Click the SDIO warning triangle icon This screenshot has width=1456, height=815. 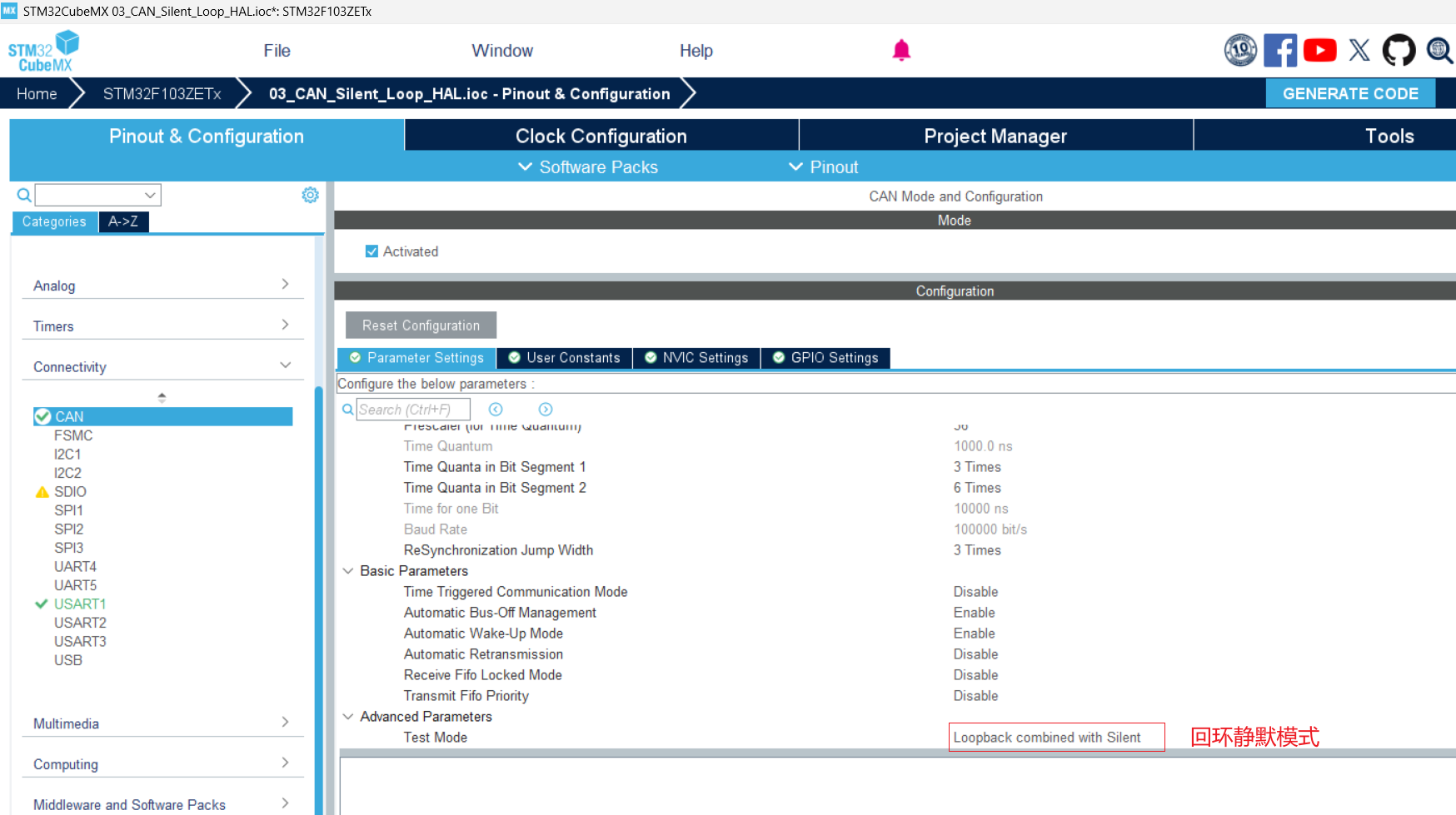coord(42,492)
